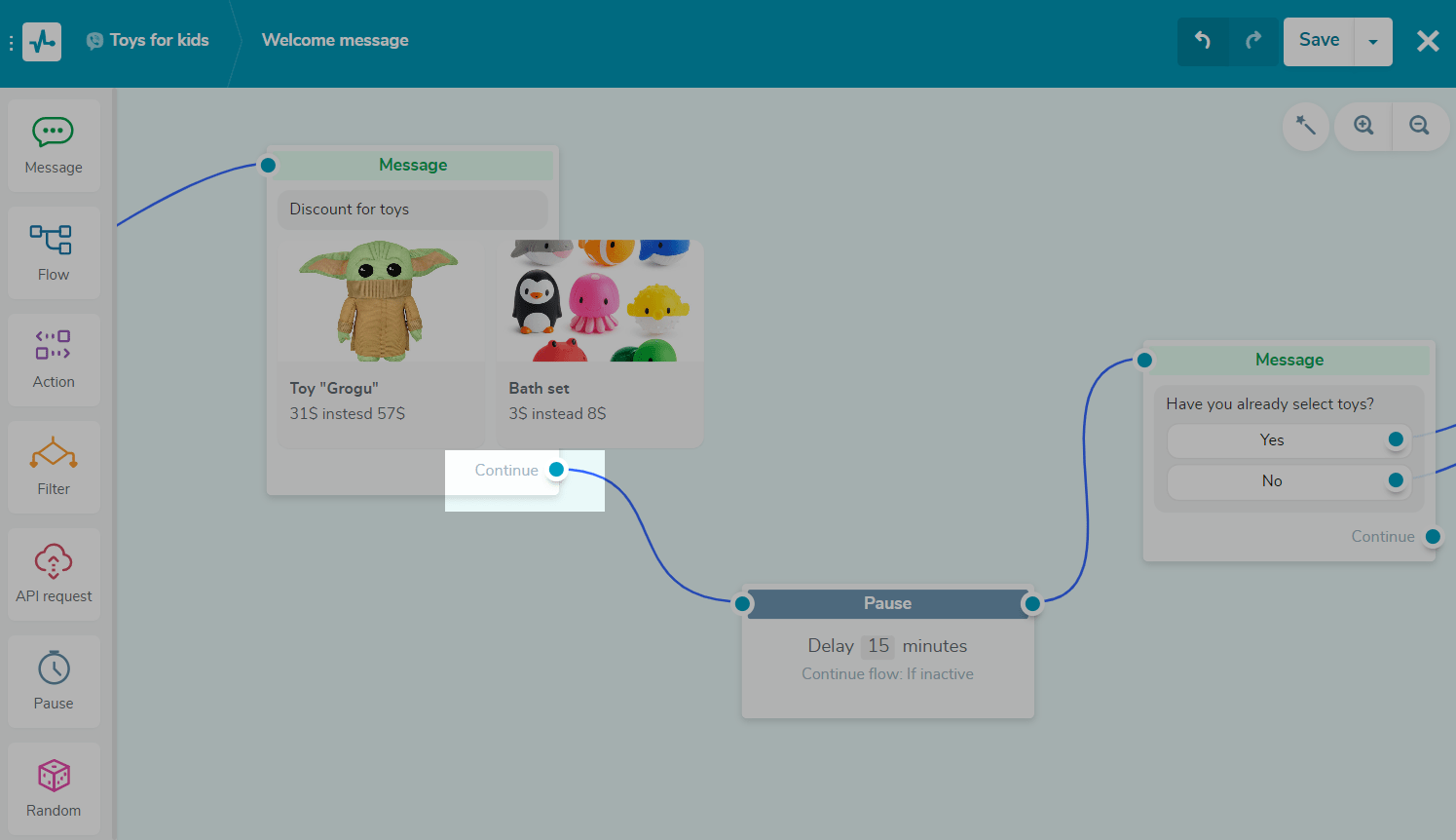The image size is (1456, 840).
Task: Click the Pause block header
Action: click(887, 603)
